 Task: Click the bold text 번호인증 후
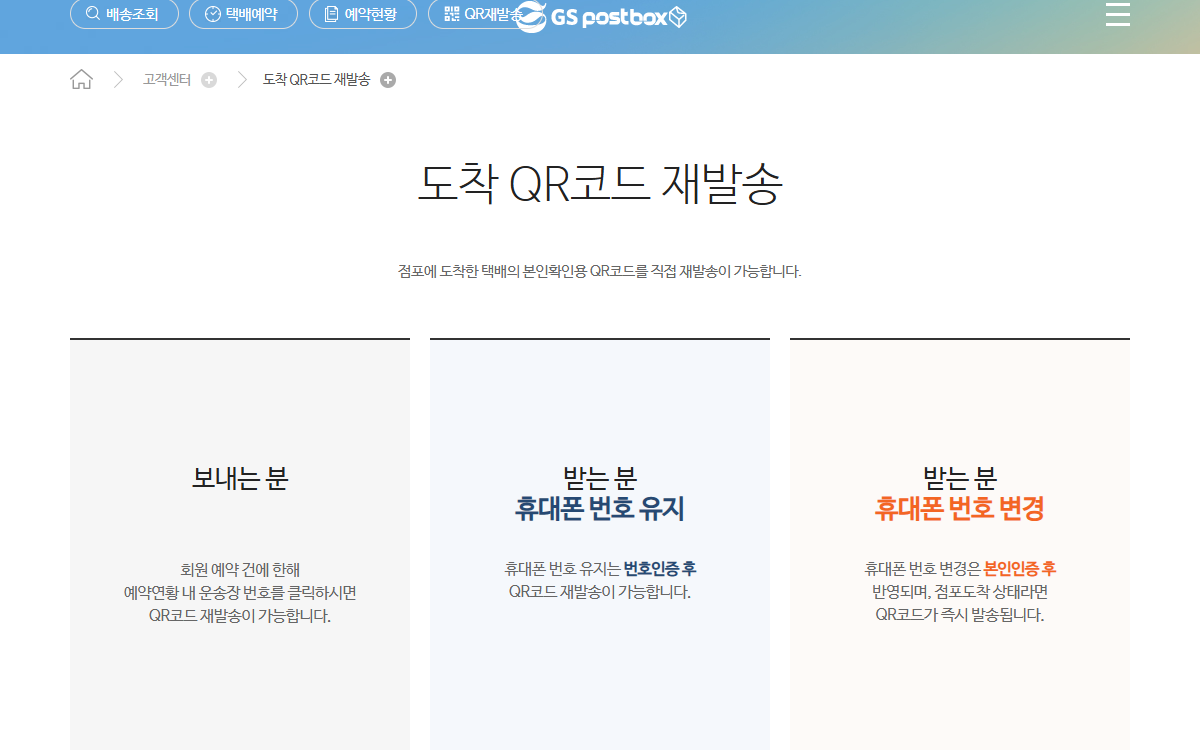660,569
